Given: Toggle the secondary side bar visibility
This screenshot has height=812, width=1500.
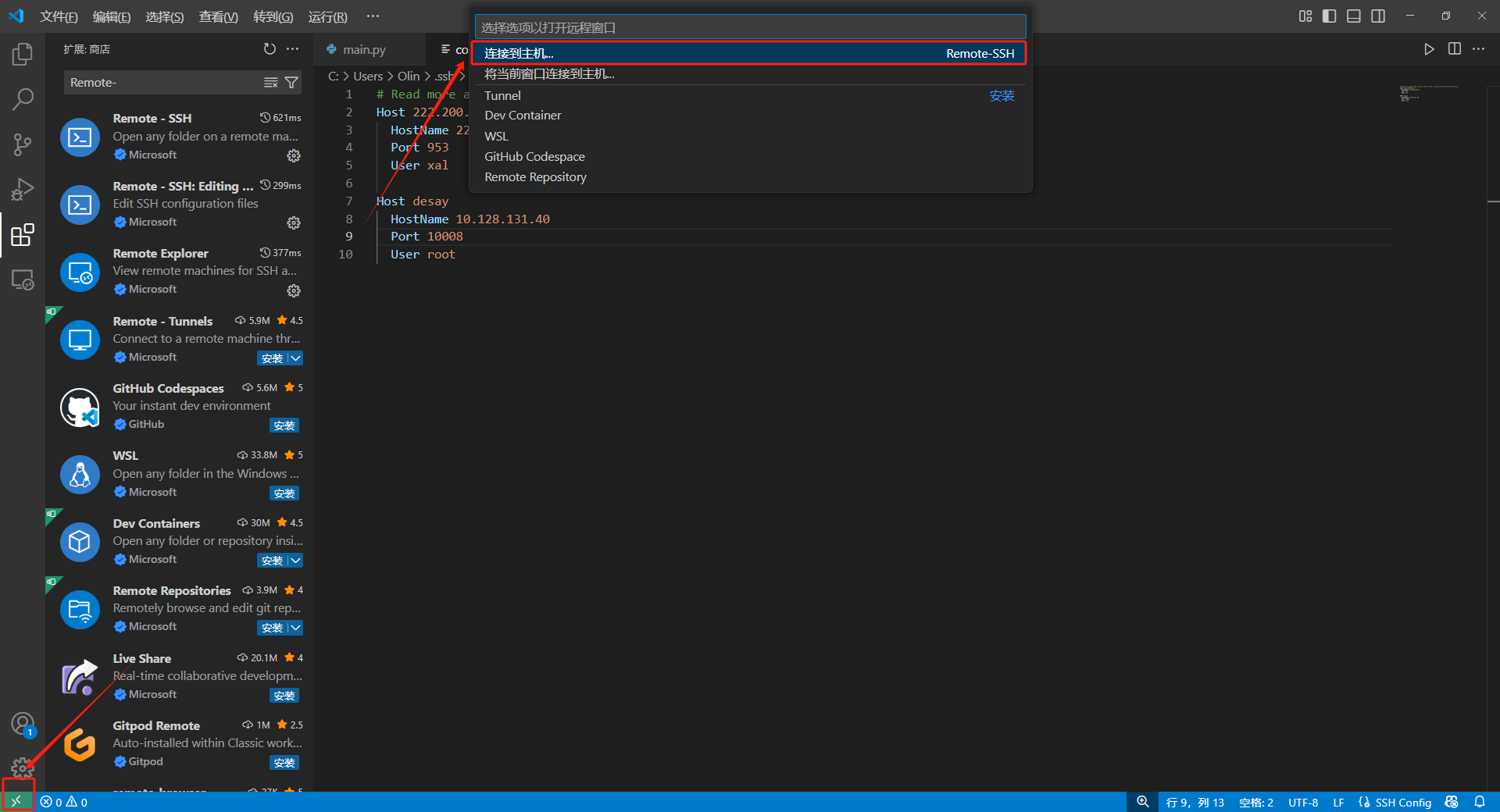Looking at the screenshot, I should pos(1378,16).
